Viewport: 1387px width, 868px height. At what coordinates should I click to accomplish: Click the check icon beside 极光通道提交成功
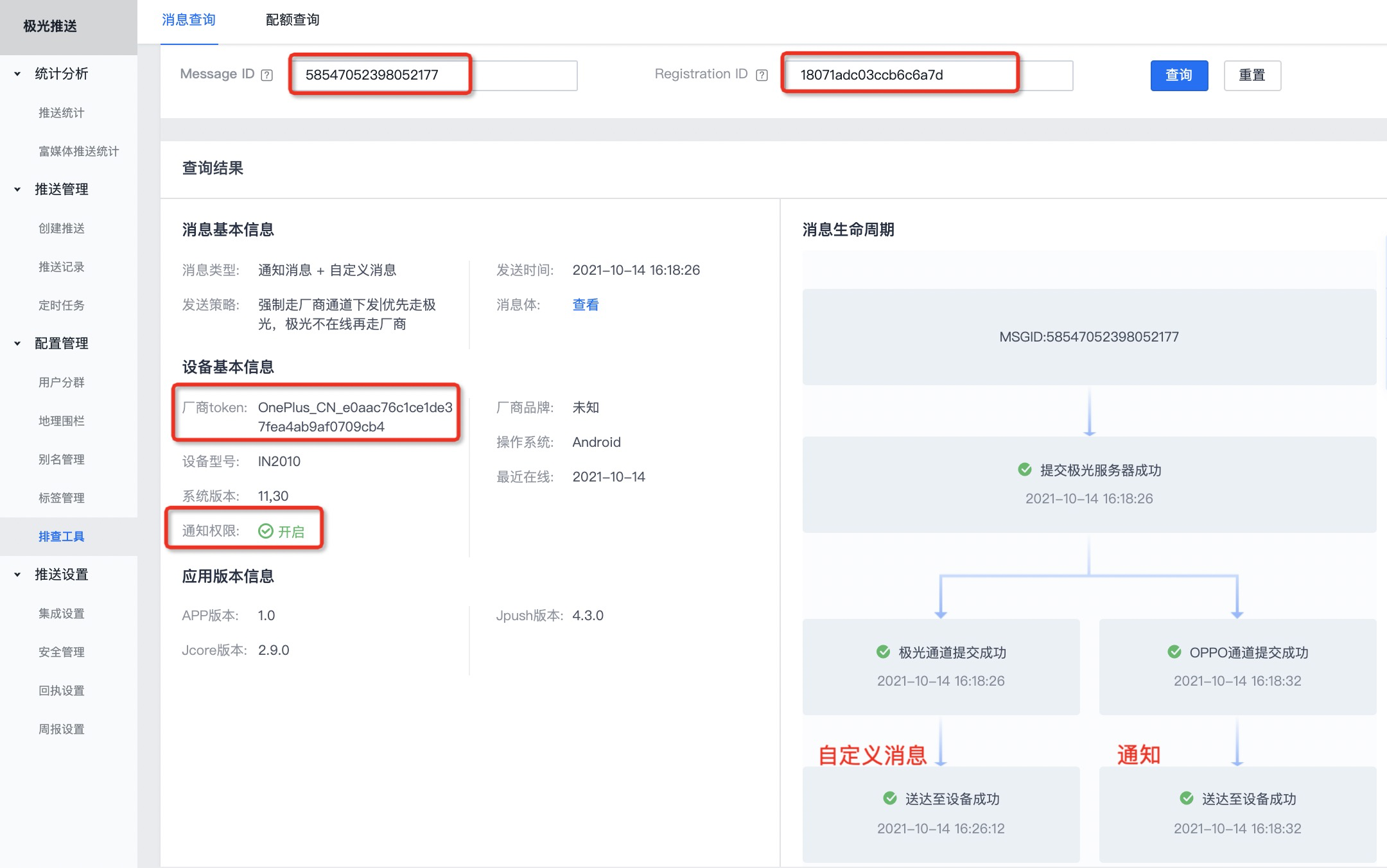click(884, 652)
